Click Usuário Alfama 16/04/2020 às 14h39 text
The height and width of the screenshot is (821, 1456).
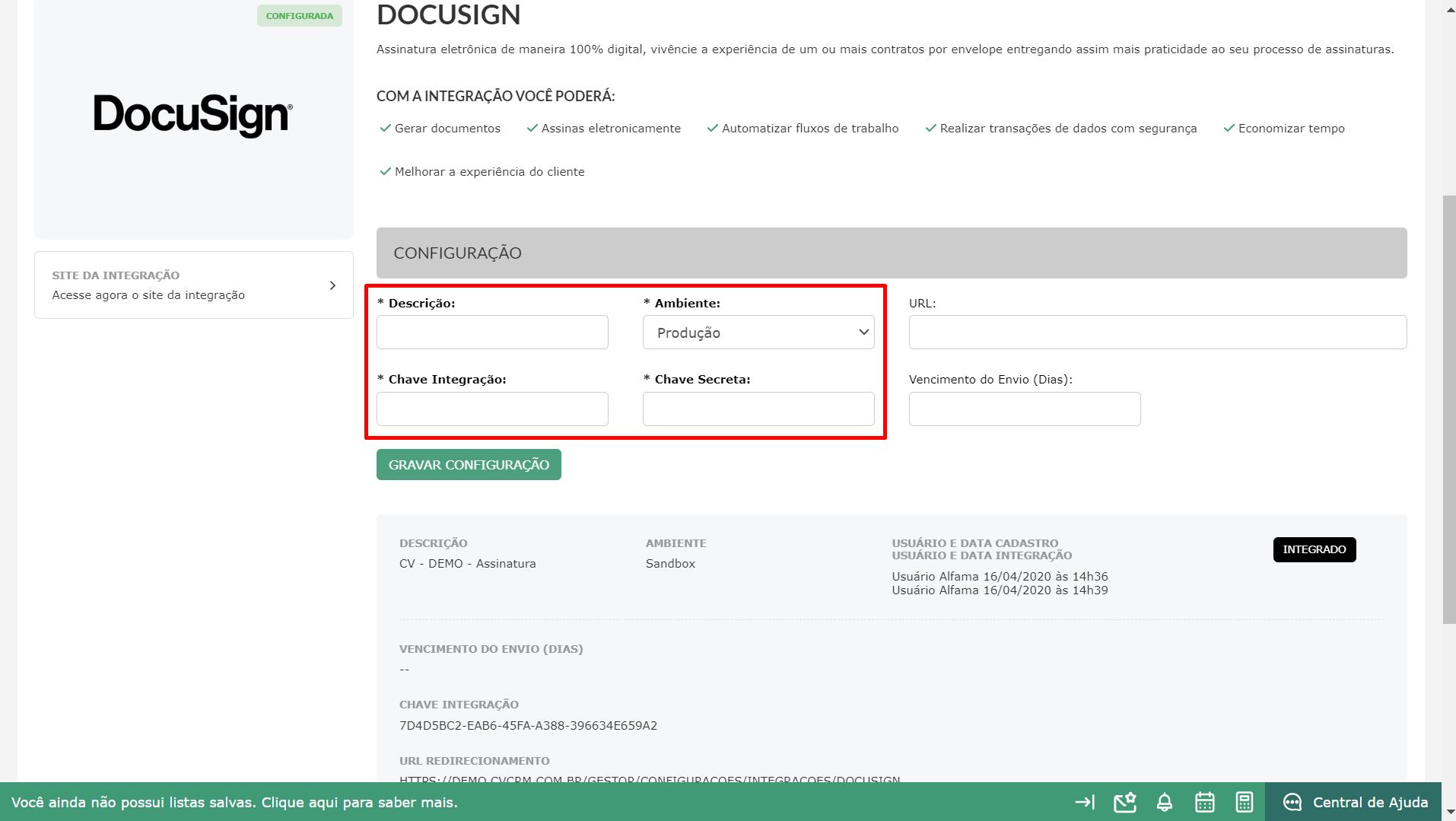[1000, 590]
